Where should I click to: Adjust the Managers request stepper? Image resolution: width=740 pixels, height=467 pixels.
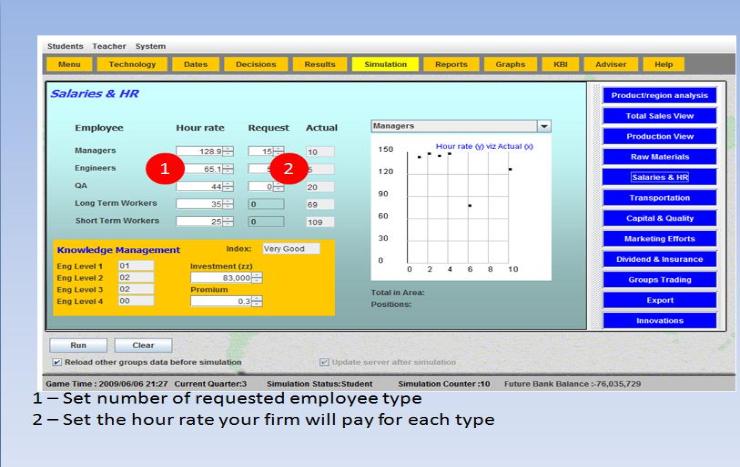tap(280, 150)
